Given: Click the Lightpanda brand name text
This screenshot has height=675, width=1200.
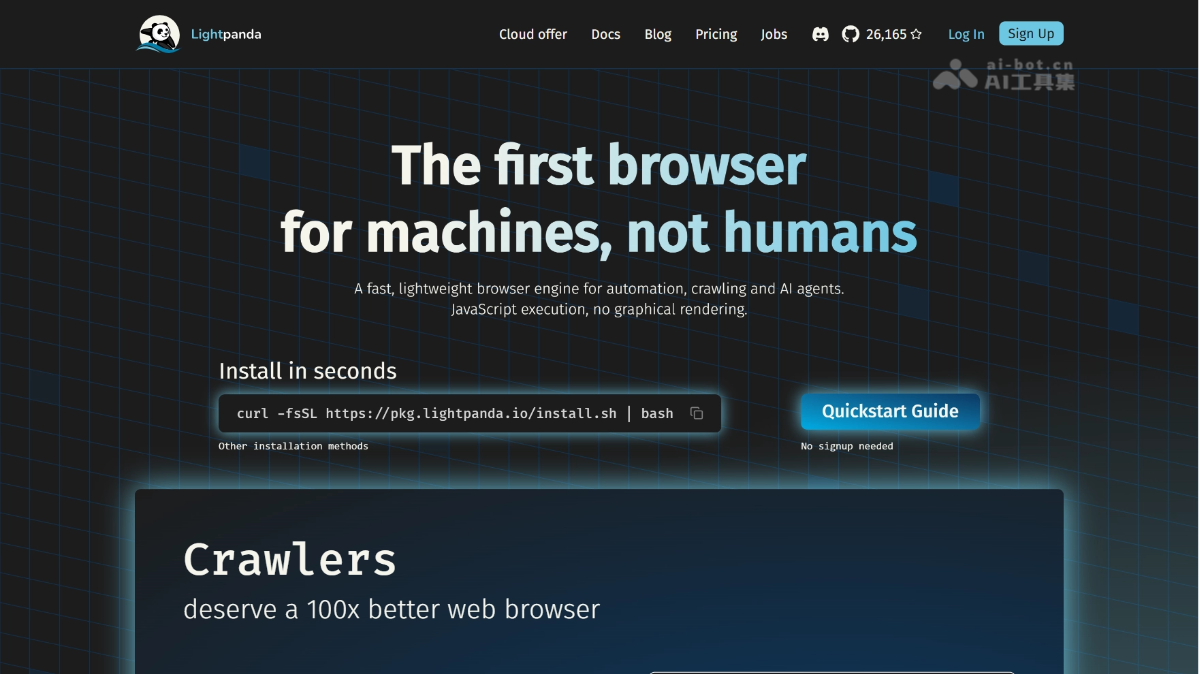Looking at the screenshot, I should [x=226, y=34].
